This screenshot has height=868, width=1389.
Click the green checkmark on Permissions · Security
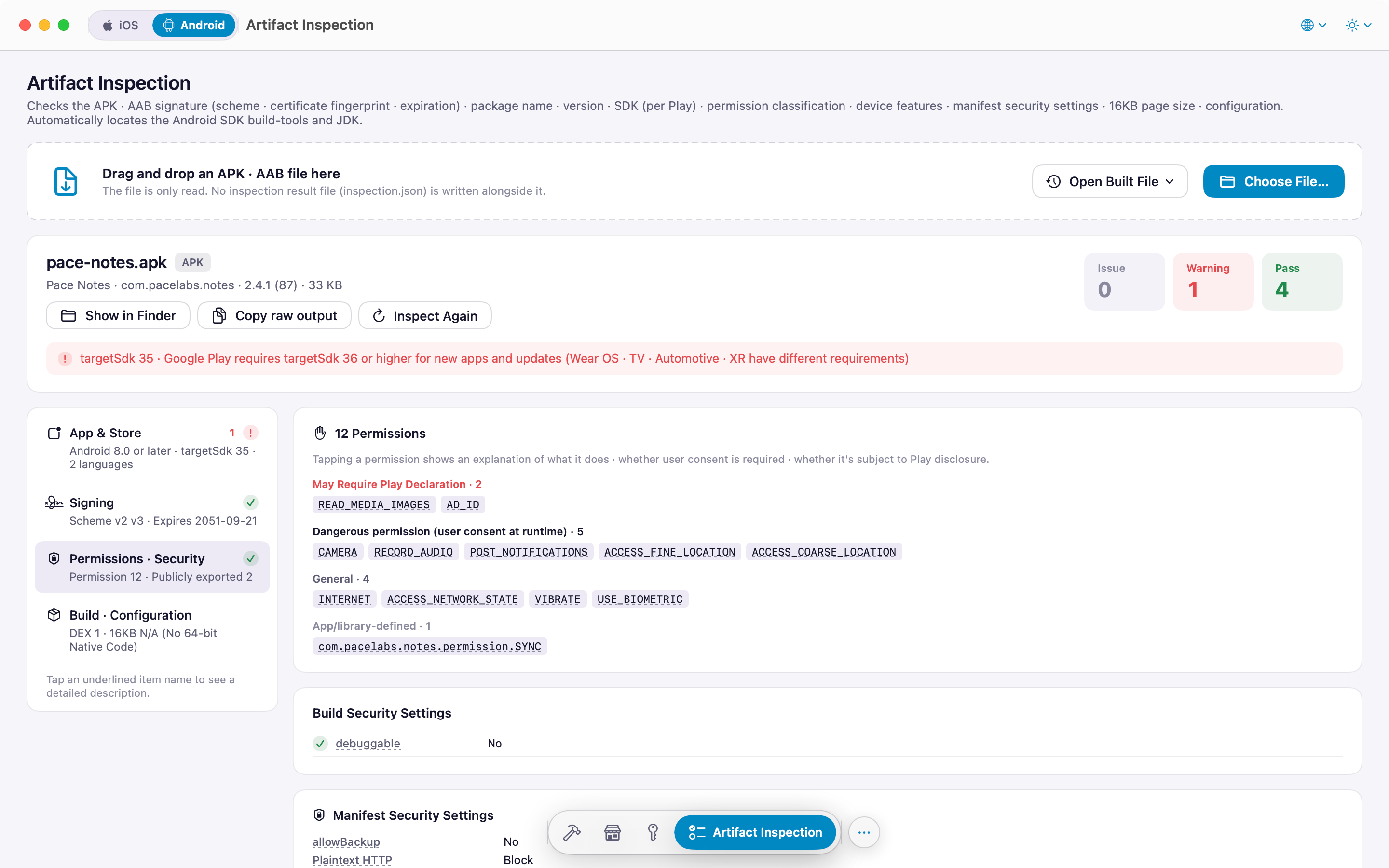click(x=250, y=558)
